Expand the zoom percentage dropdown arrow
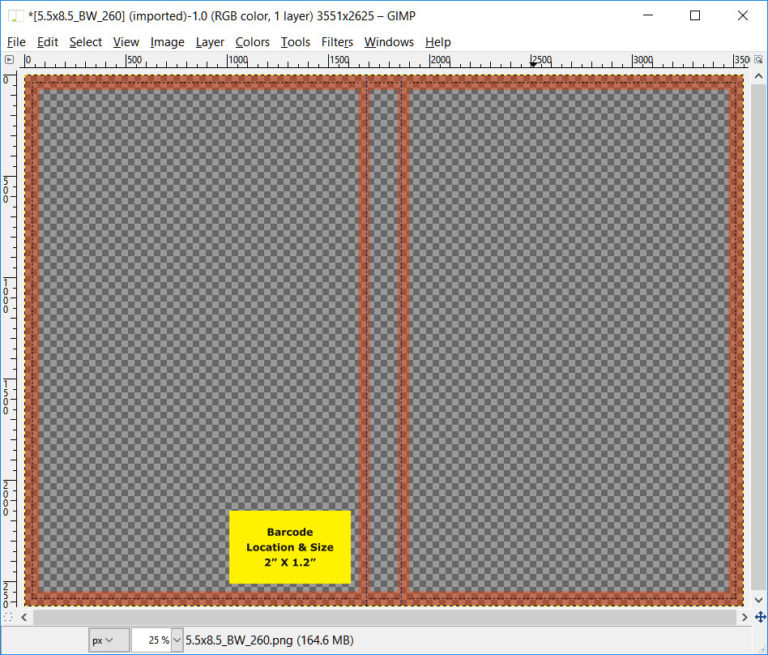The height and width of the screenshot is (655, 768). (177, 640)
